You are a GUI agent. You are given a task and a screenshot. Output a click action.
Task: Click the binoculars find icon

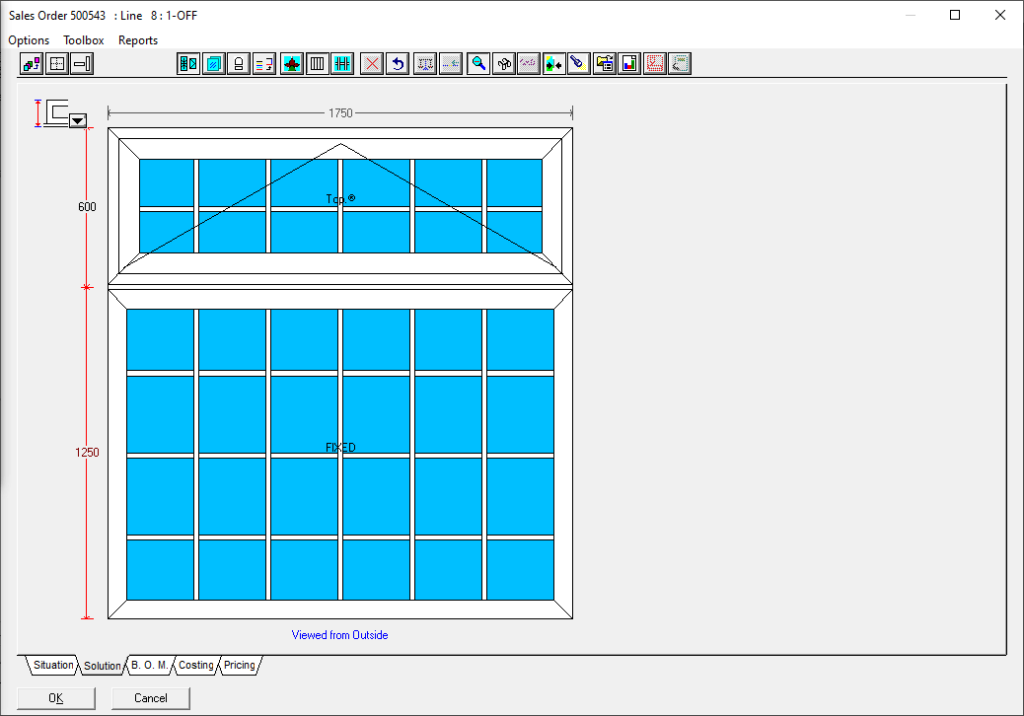(505, 64)
